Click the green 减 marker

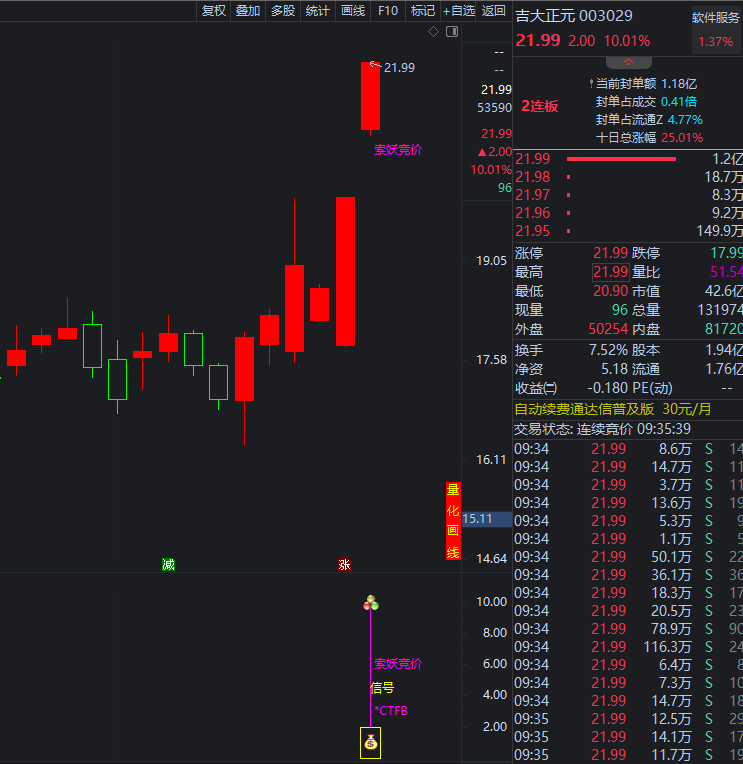(x=169, y=565)
